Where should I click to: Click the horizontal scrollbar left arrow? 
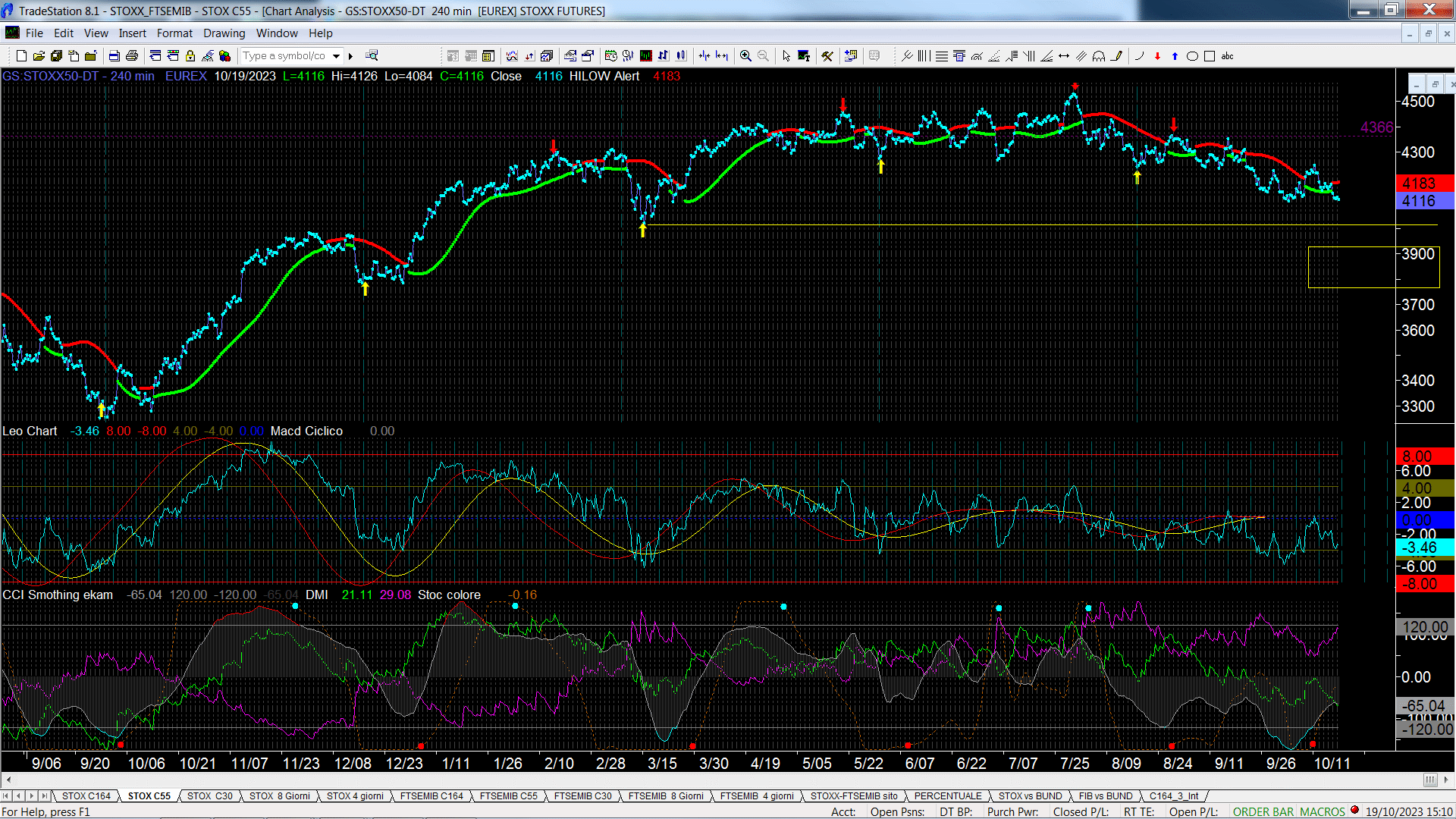pyautogui.click(x=8, y=780)
